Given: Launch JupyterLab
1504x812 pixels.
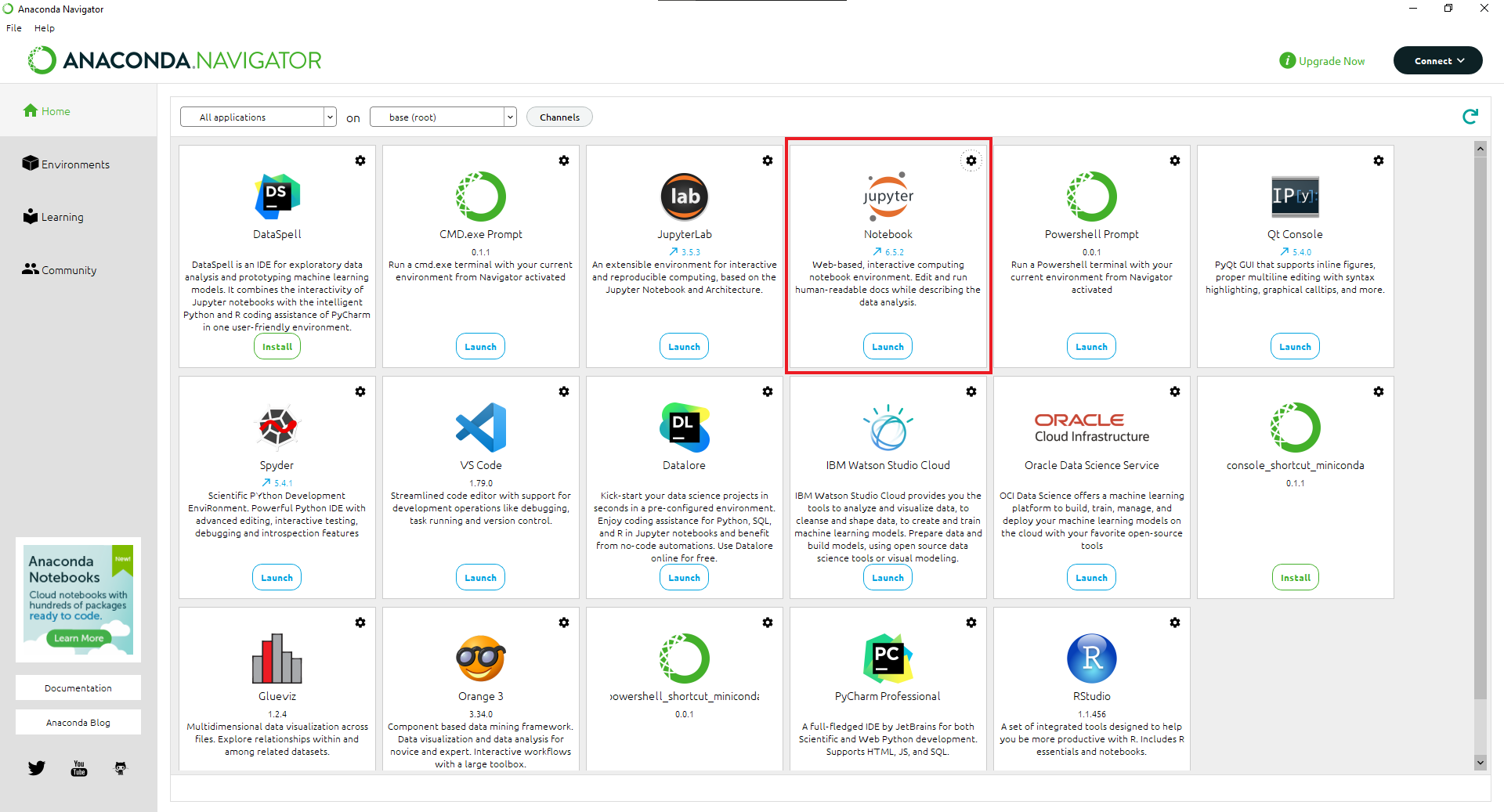Looking at the screenshot, I should 685,346.
